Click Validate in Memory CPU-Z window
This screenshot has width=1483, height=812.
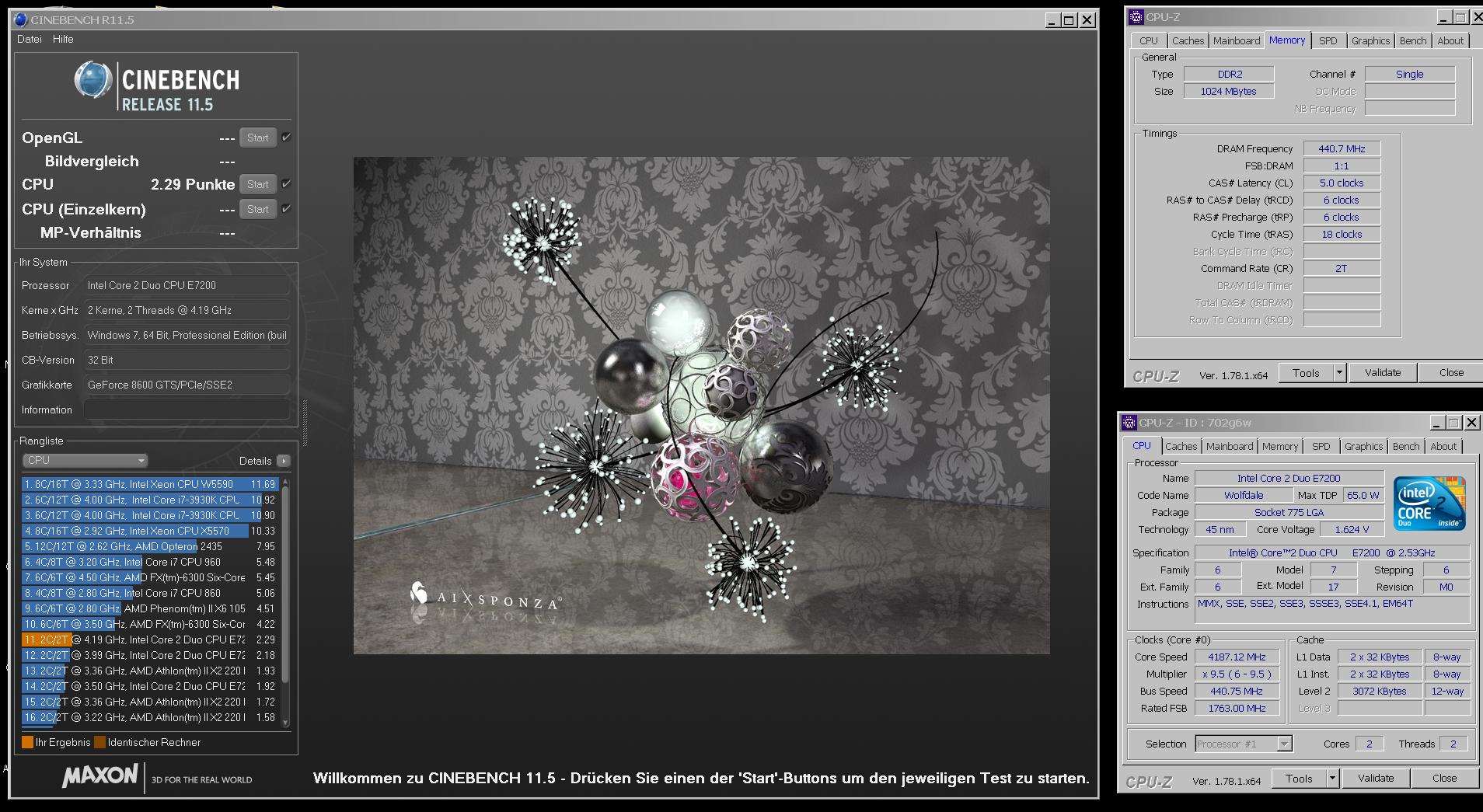pos(1383,372)
